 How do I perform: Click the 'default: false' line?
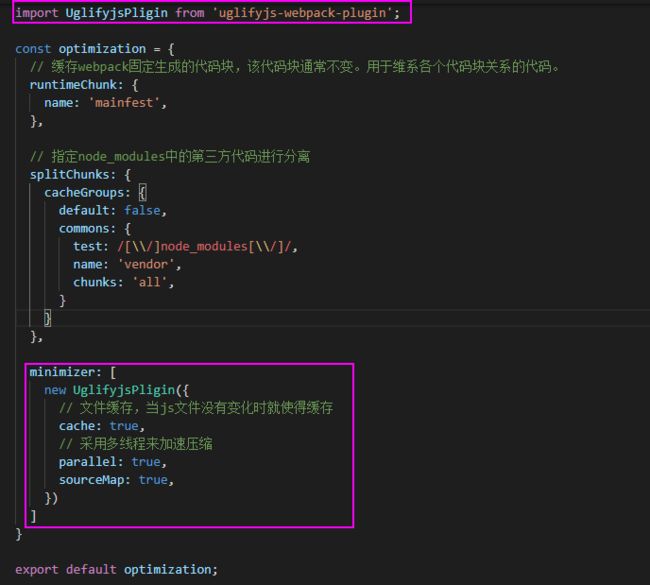112,211
